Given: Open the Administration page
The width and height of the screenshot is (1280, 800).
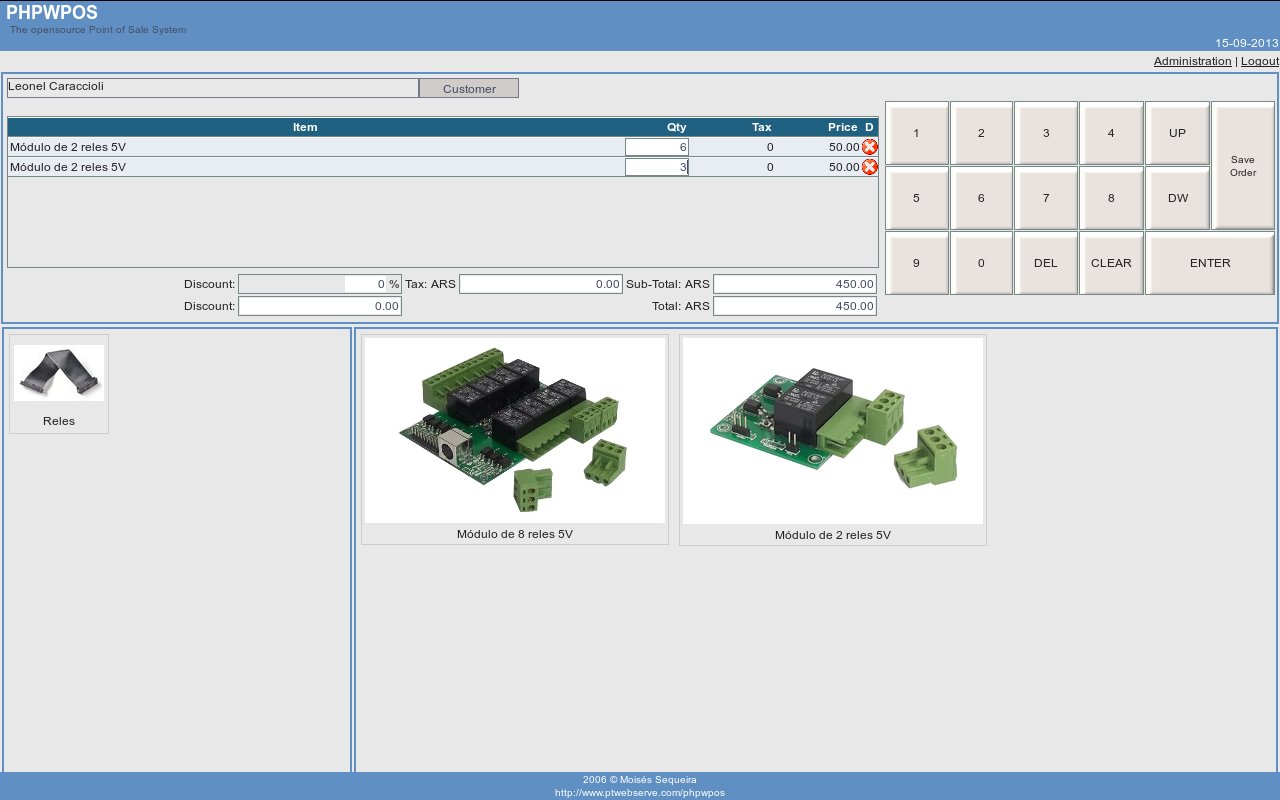Looking at the screenshot, I should [1192, 61].
